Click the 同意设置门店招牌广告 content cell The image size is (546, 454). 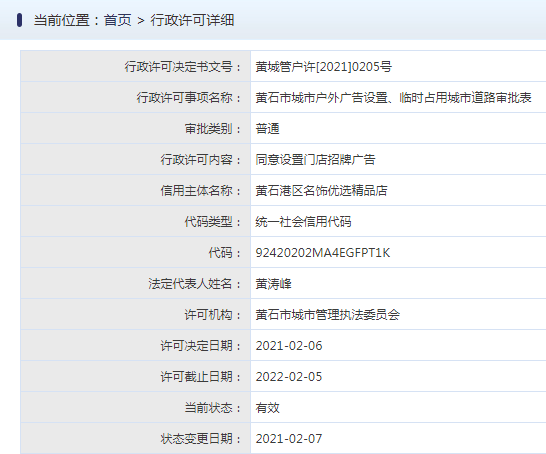click(398, 159)
